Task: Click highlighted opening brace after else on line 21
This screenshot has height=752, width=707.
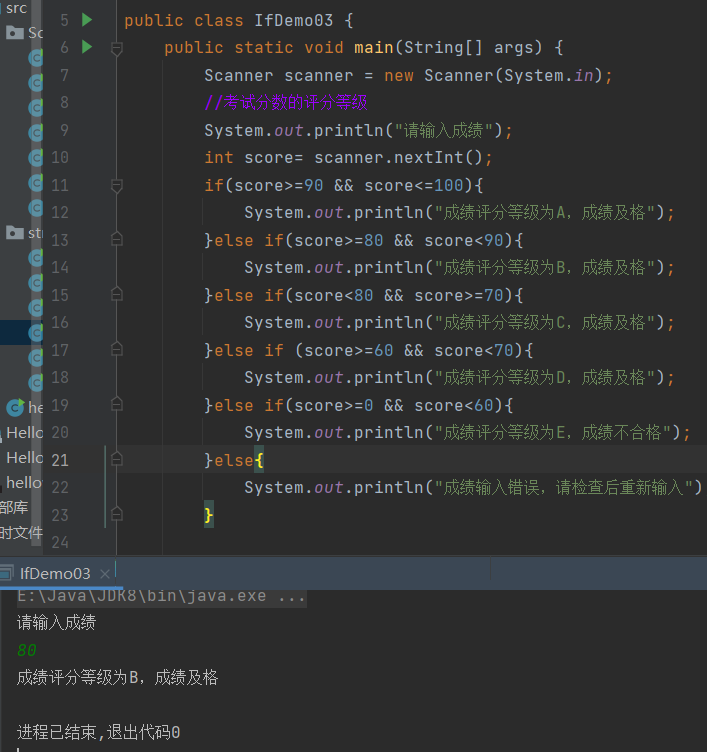Action: pos(259,460)
